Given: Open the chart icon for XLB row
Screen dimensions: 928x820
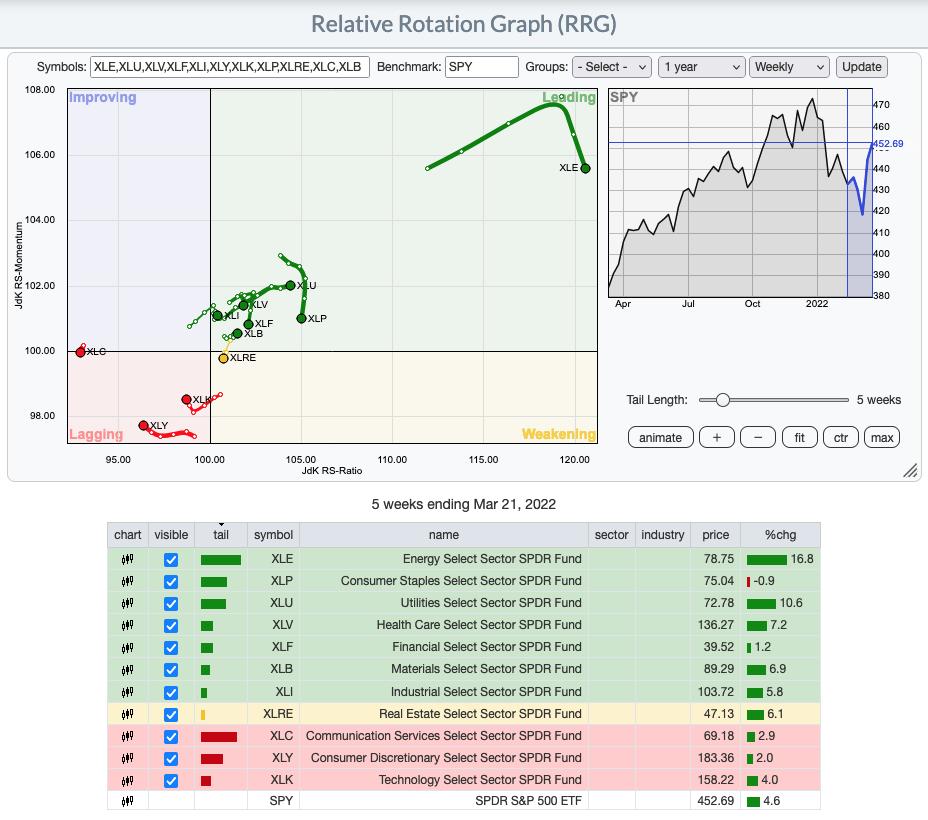Looking at the screenshot, I should (127, 669).
